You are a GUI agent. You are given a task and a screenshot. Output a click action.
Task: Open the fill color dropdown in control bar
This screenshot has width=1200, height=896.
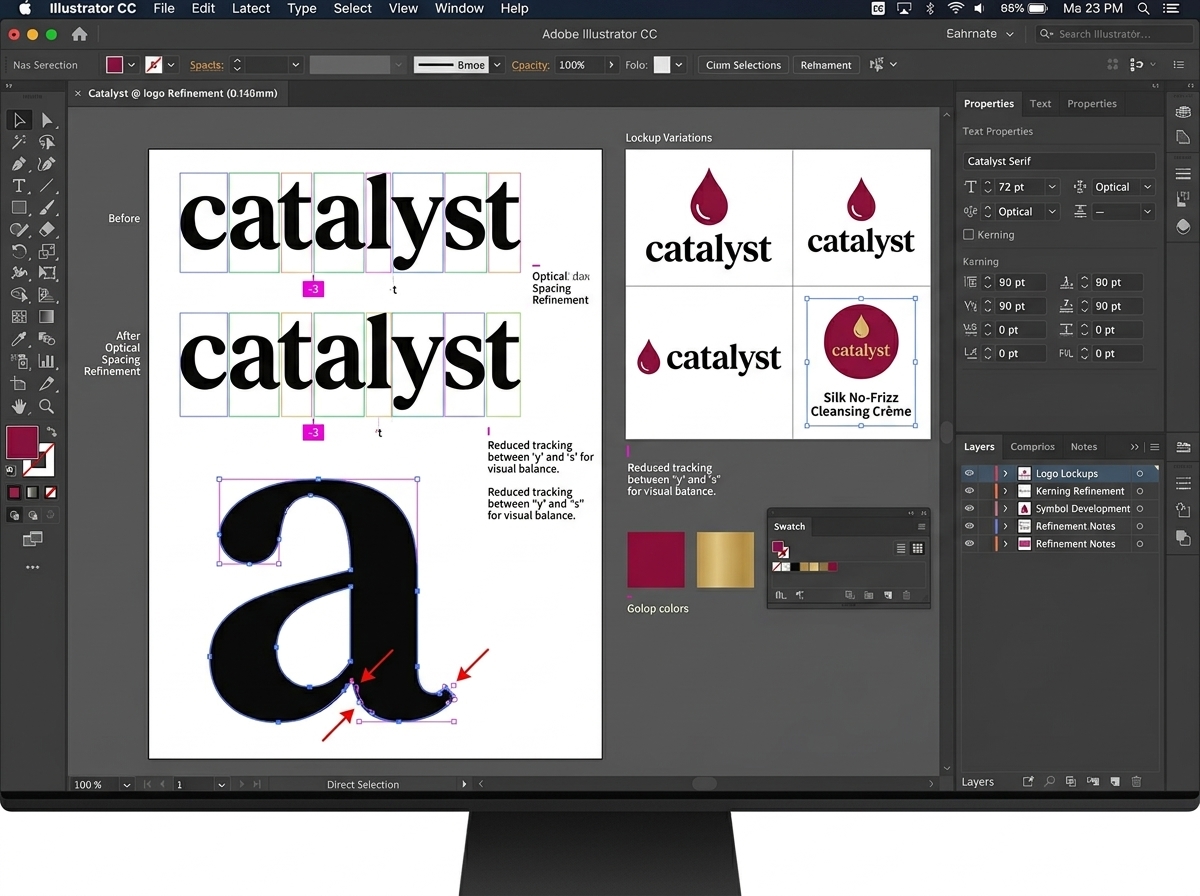[132, 65]
